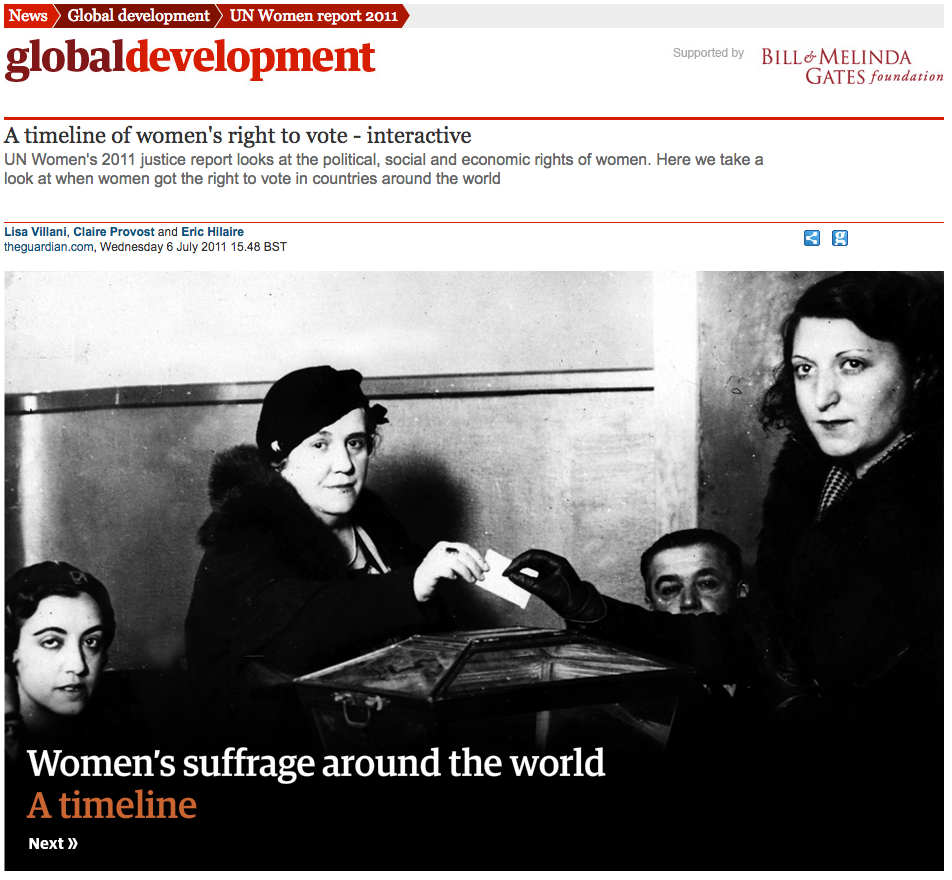
Task: Click 'A timeline' orange subtitle text
Action: 110,804
